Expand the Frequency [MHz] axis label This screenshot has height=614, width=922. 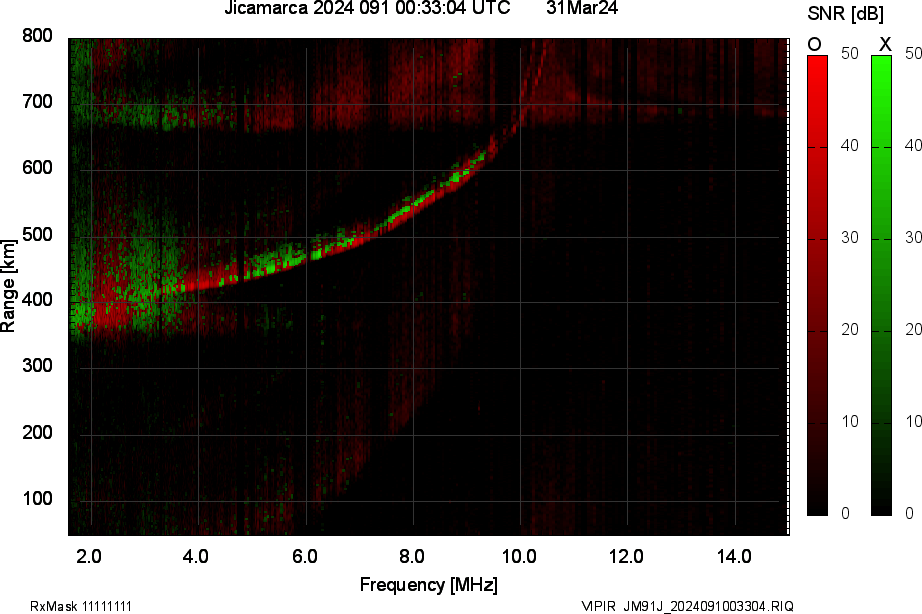[430, 581]
